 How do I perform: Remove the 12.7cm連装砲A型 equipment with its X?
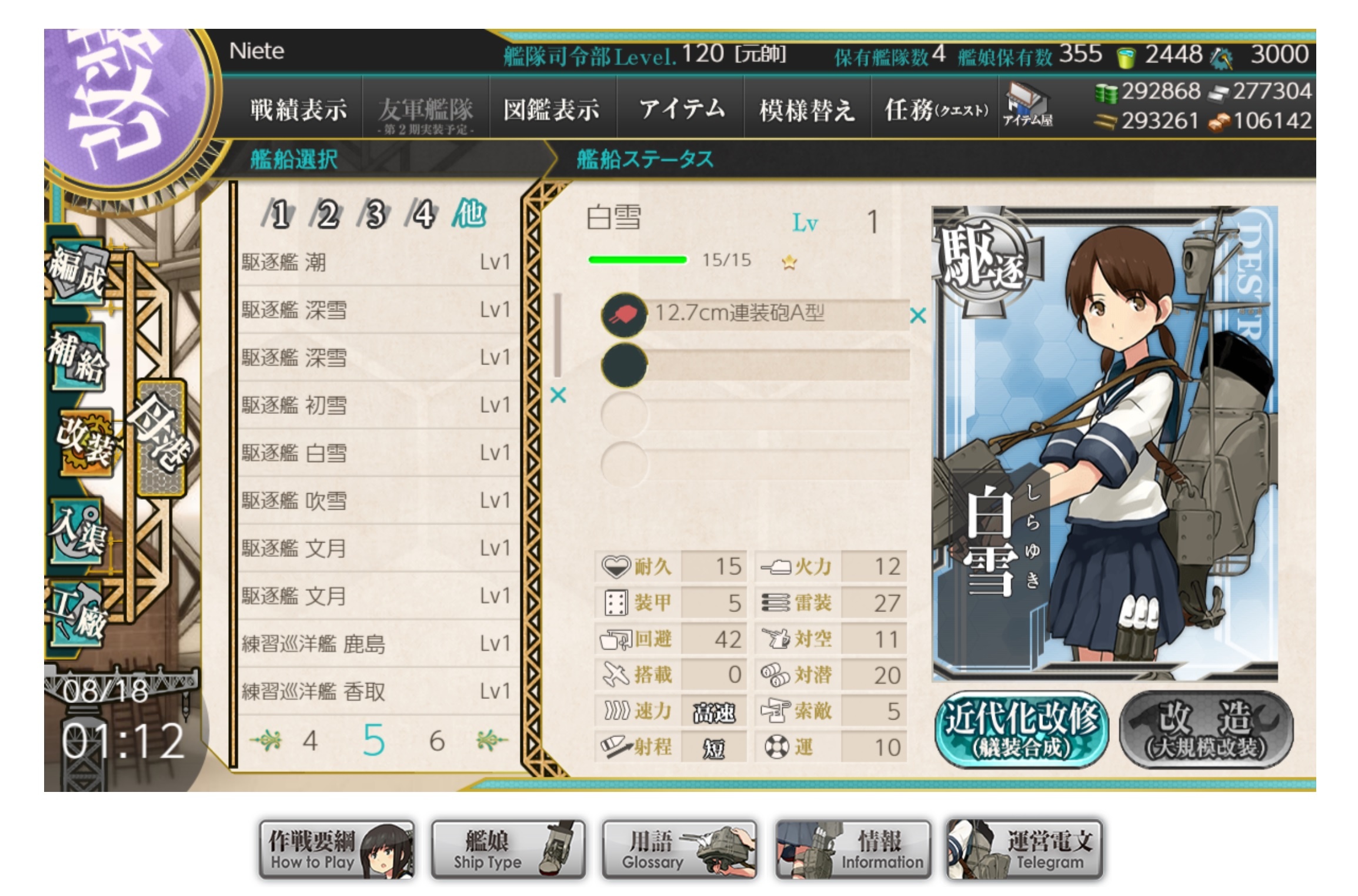coord(917,316)
